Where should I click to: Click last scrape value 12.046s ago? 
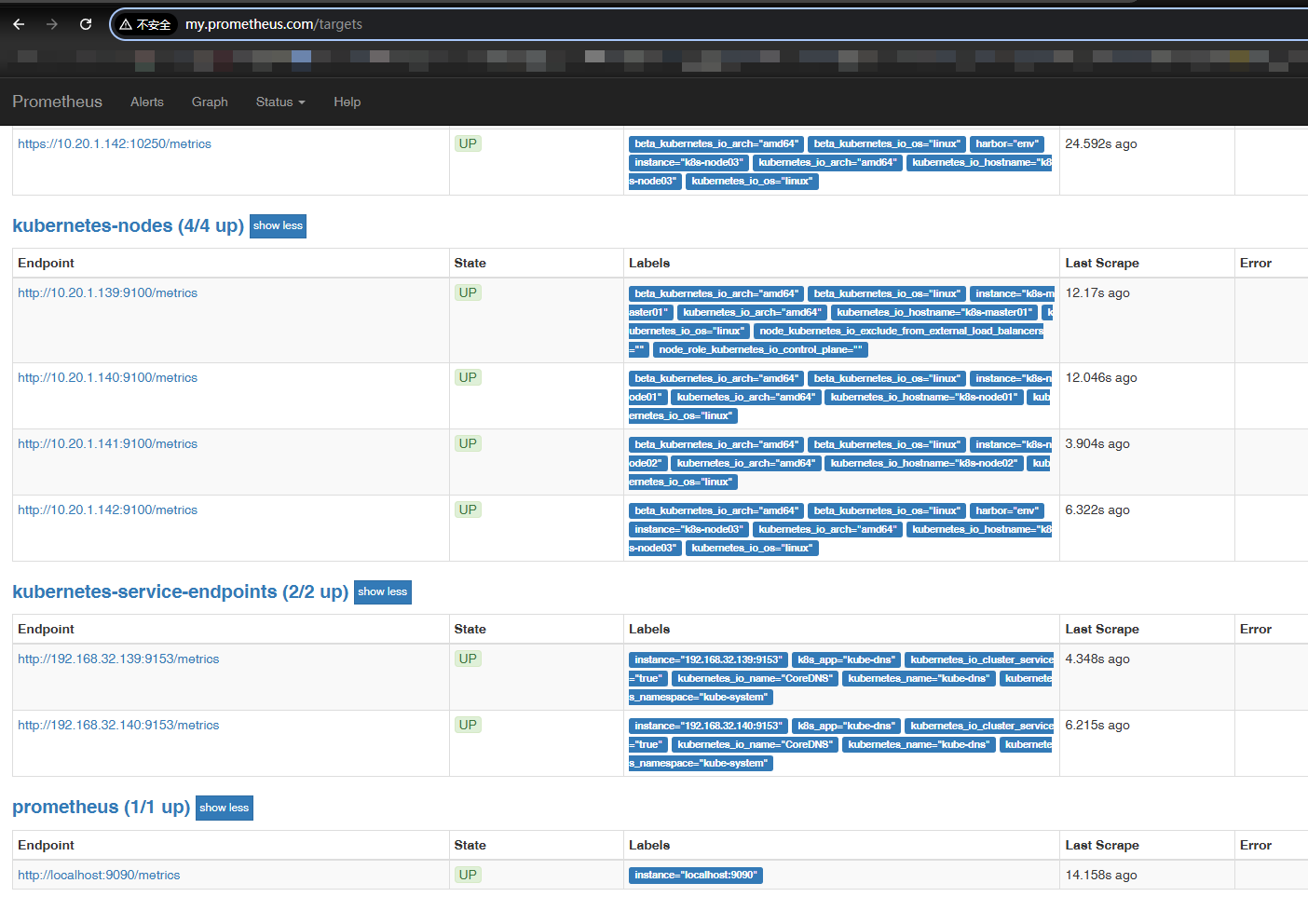(x=1101, y=377)
